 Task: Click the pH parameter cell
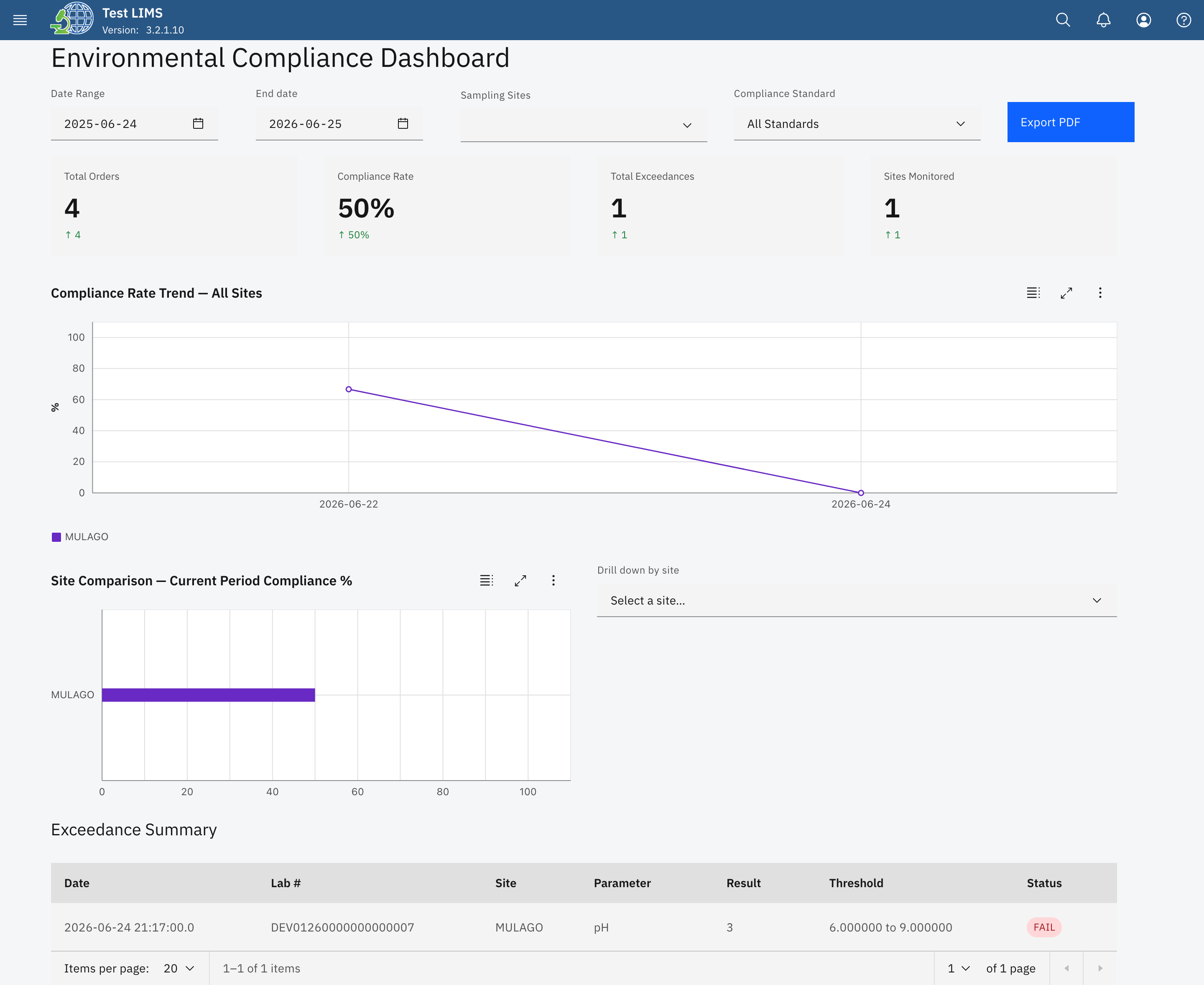(x=602, y=927)
